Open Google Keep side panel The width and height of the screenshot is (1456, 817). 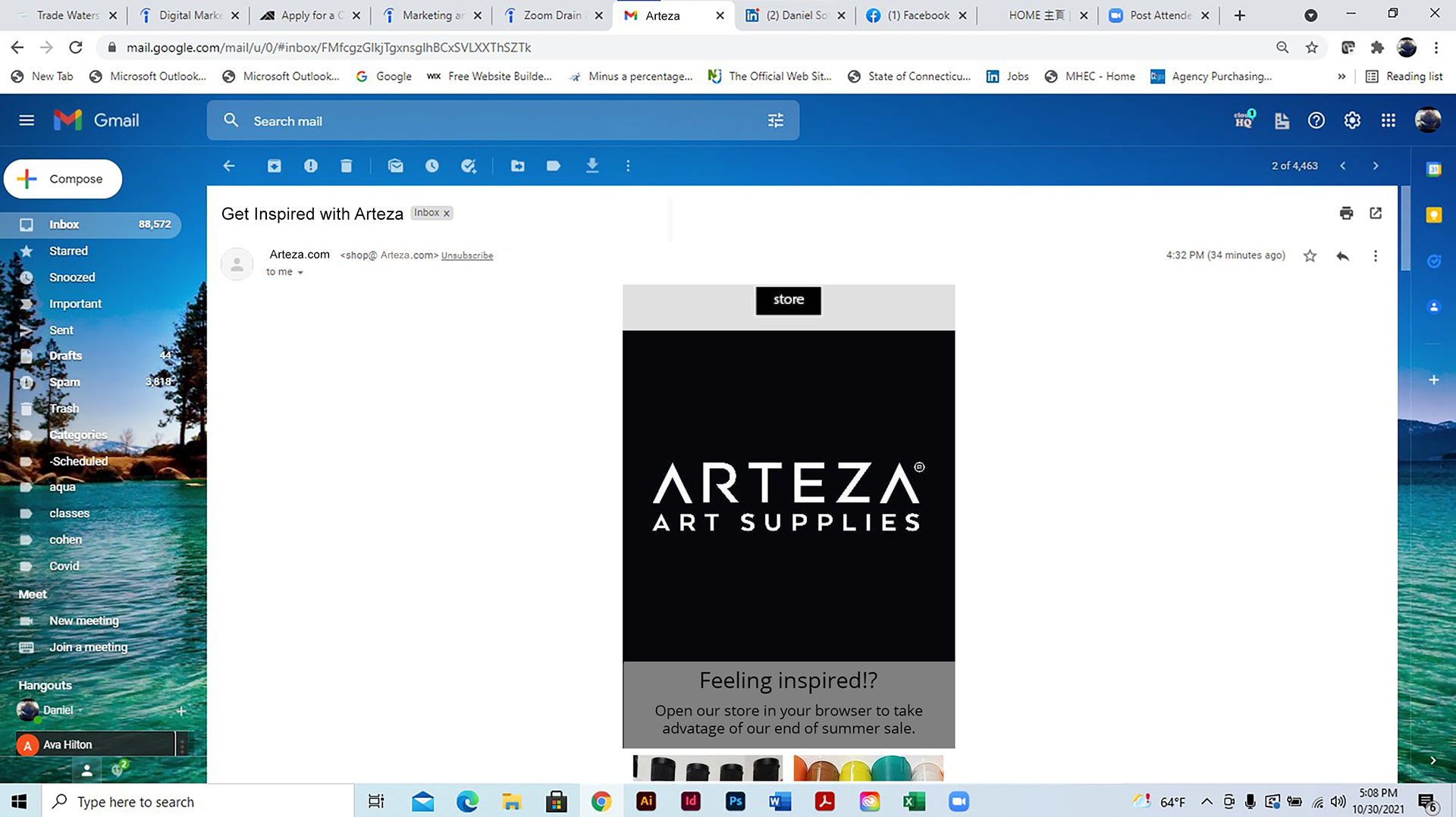(x=1434, y=215)
